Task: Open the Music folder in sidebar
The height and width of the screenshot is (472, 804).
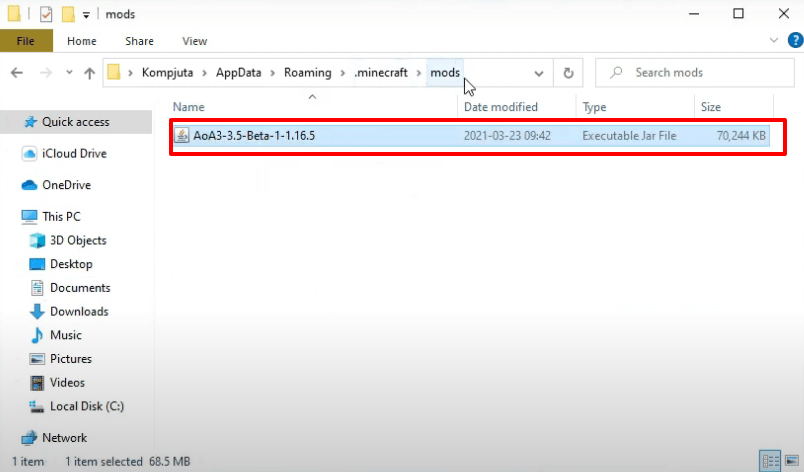Action: point(66,335)
